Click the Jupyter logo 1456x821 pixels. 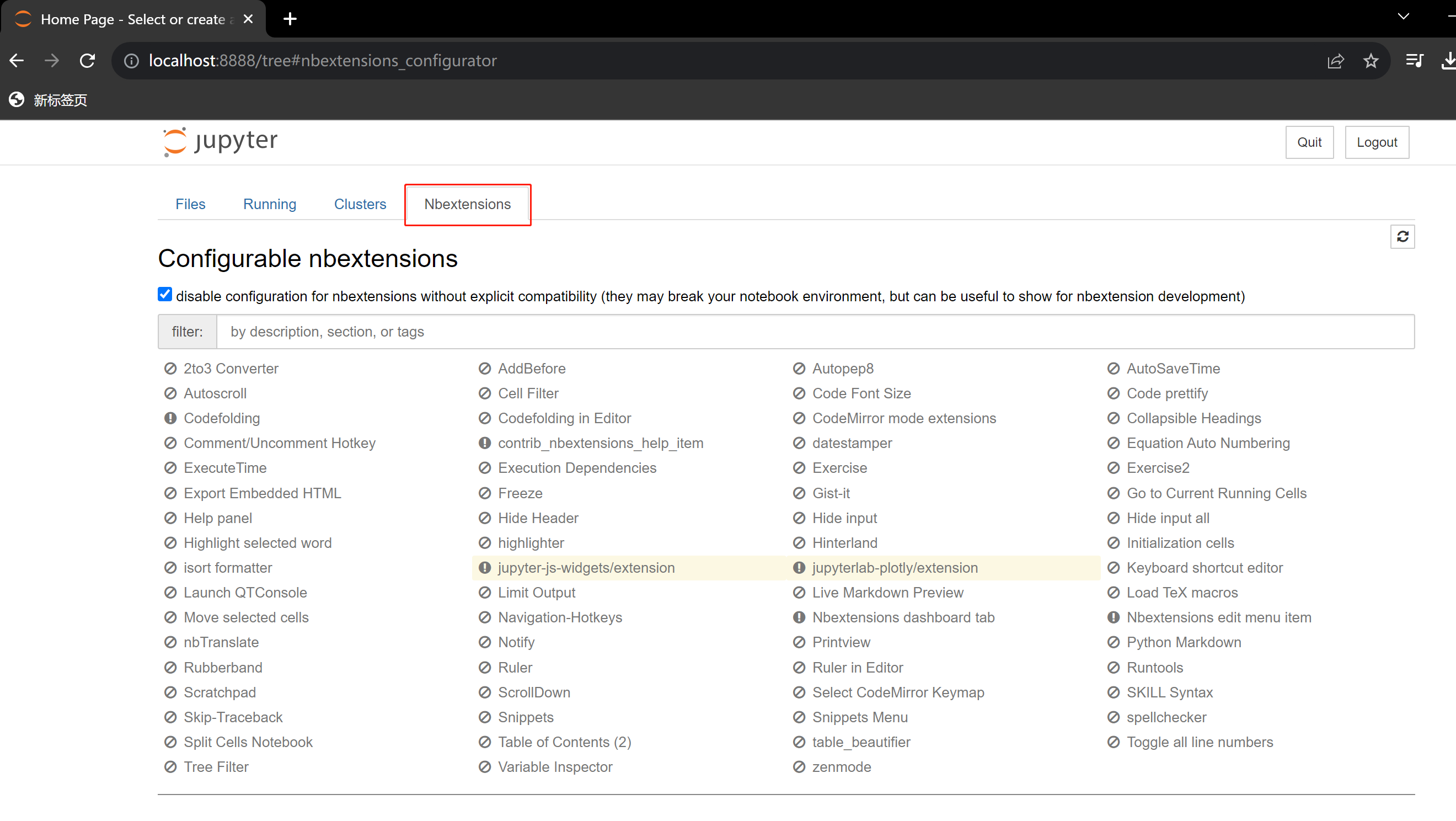pos(221,141)
